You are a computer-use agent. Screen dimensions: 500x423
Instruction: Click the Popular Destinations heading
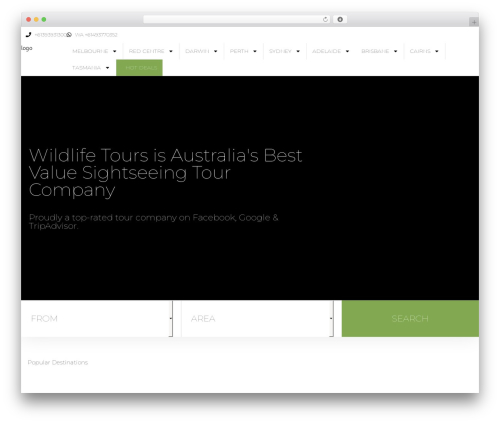click(58, 362)
